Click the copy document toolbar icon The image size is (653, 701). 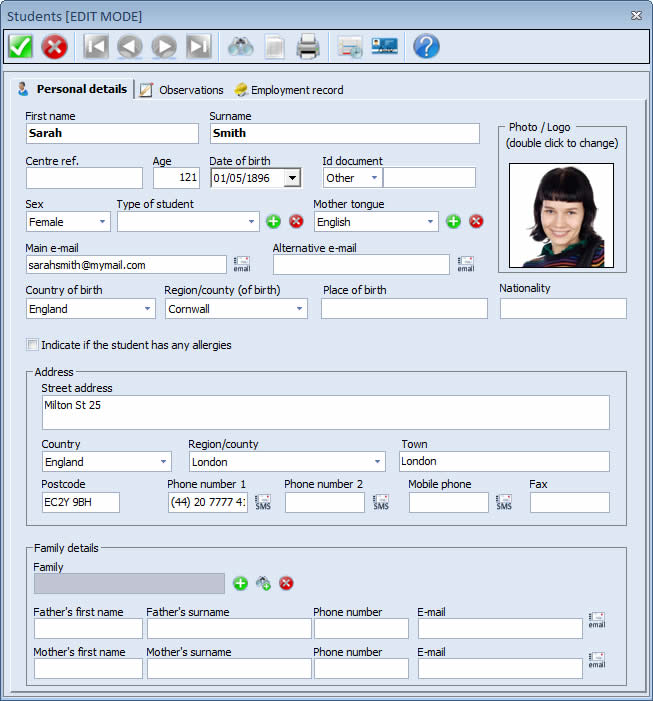click(x=274, y=46)
